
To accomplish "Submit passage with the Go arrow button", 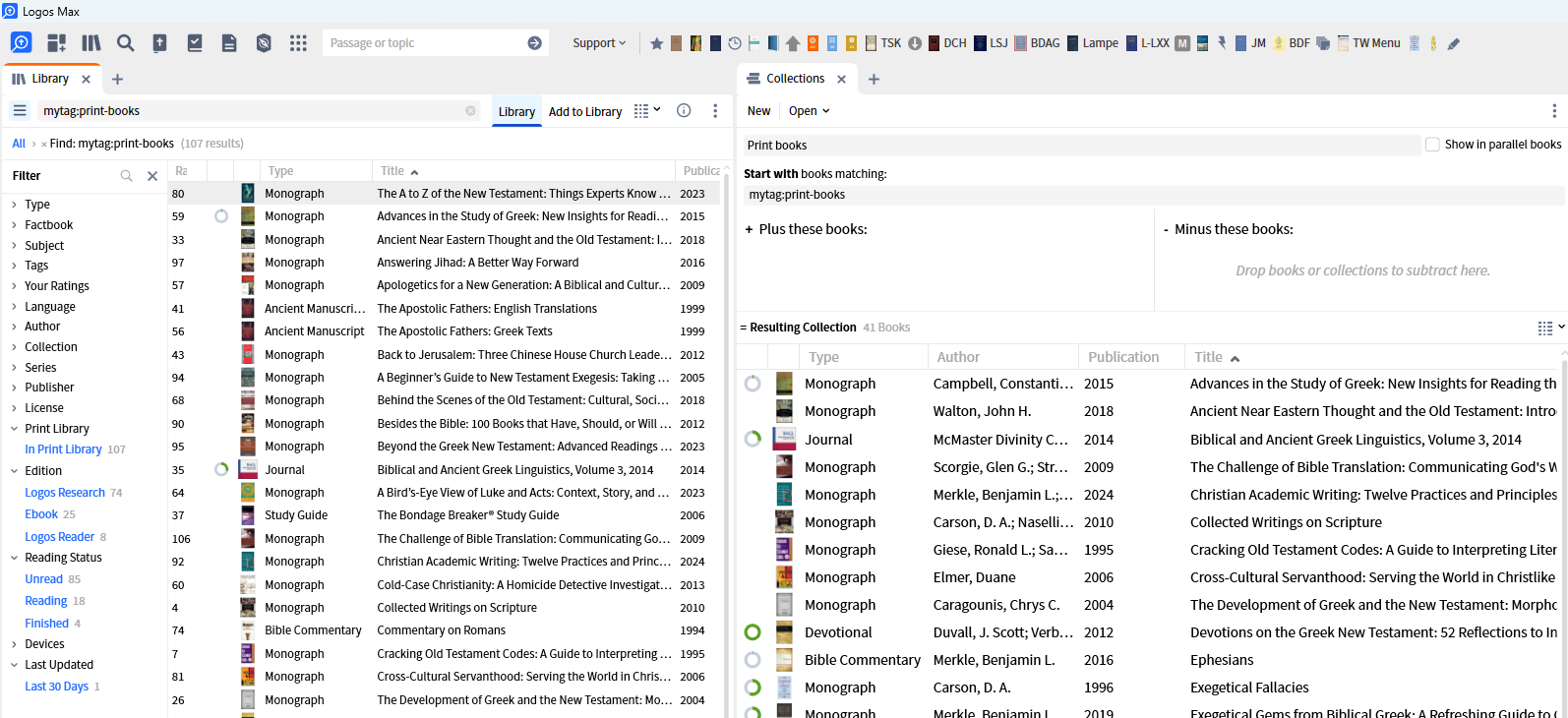I will point(534,42).
